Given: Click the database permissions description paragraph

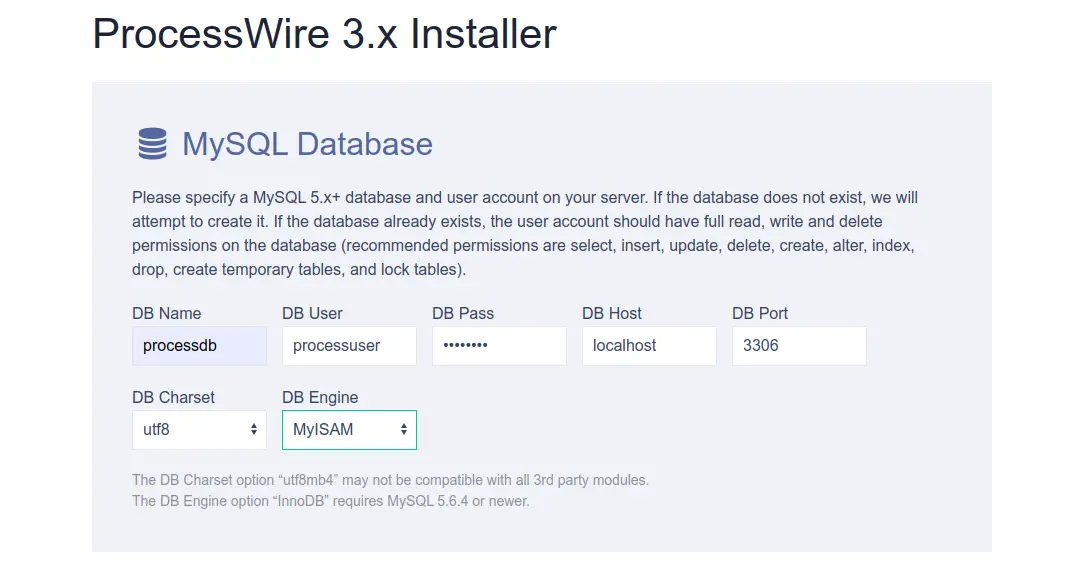Looking at the screenshot, I should [x=525, y=233].
